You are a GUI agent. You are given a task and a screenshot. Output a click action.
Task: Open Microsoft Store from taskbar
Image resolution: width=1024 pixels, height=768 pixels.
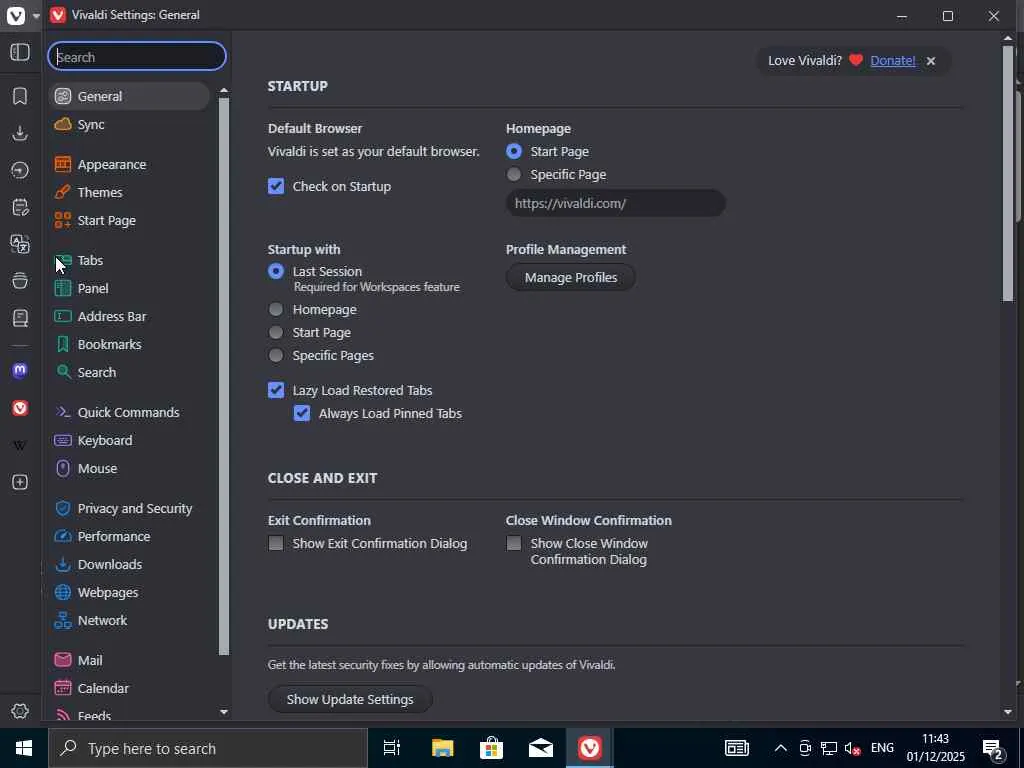click(491, 748)
